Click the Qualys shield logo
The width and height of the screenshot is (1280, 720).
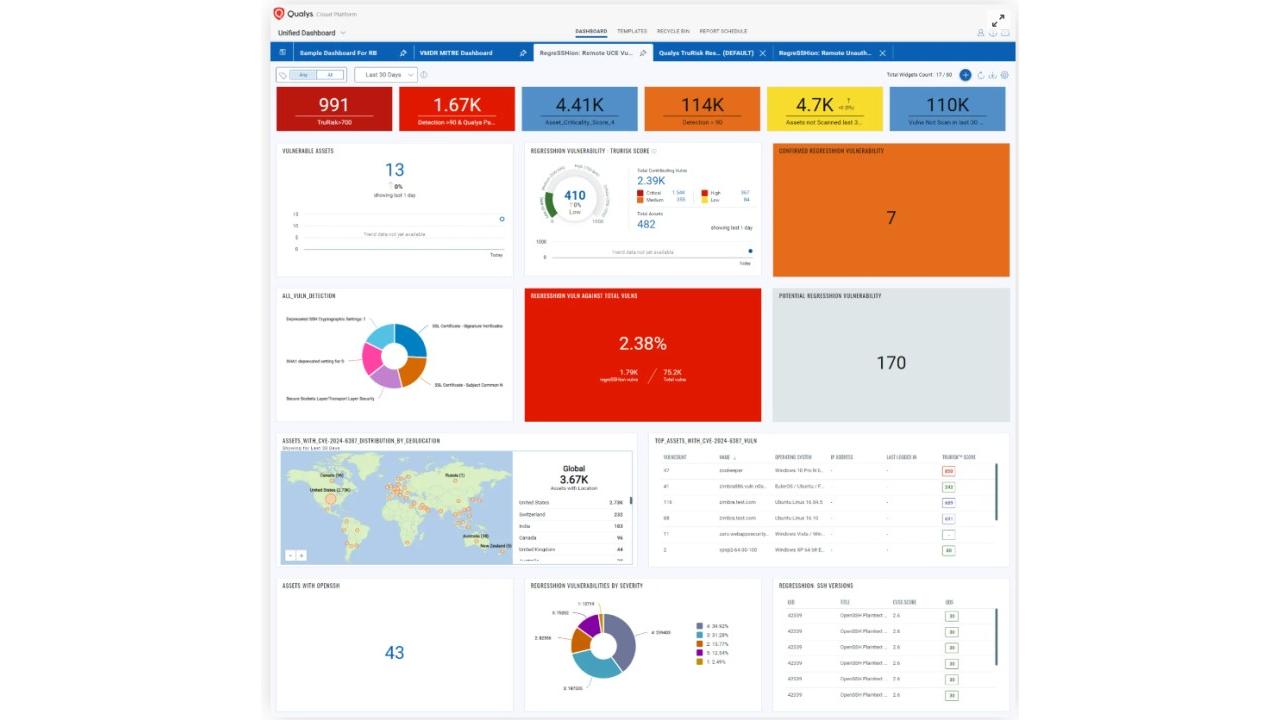pos(279,13)
